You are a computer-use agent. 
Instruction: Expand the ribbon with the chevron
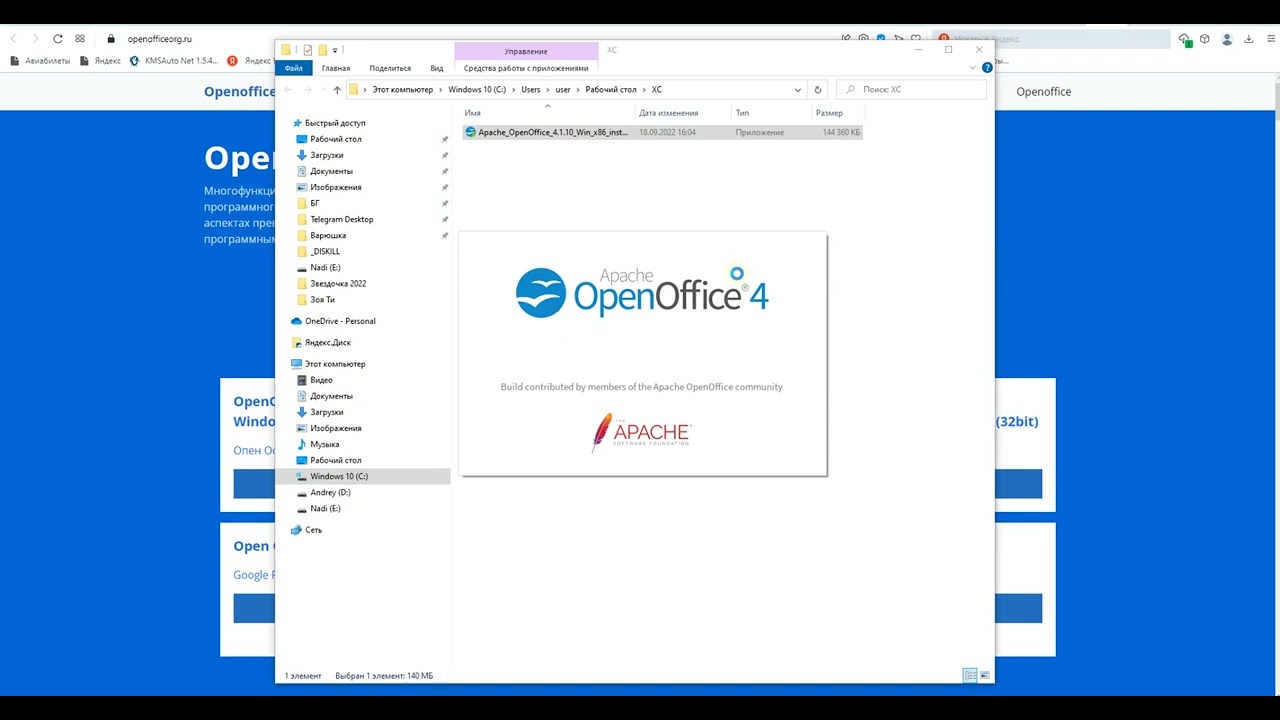[x=973, y=68]
